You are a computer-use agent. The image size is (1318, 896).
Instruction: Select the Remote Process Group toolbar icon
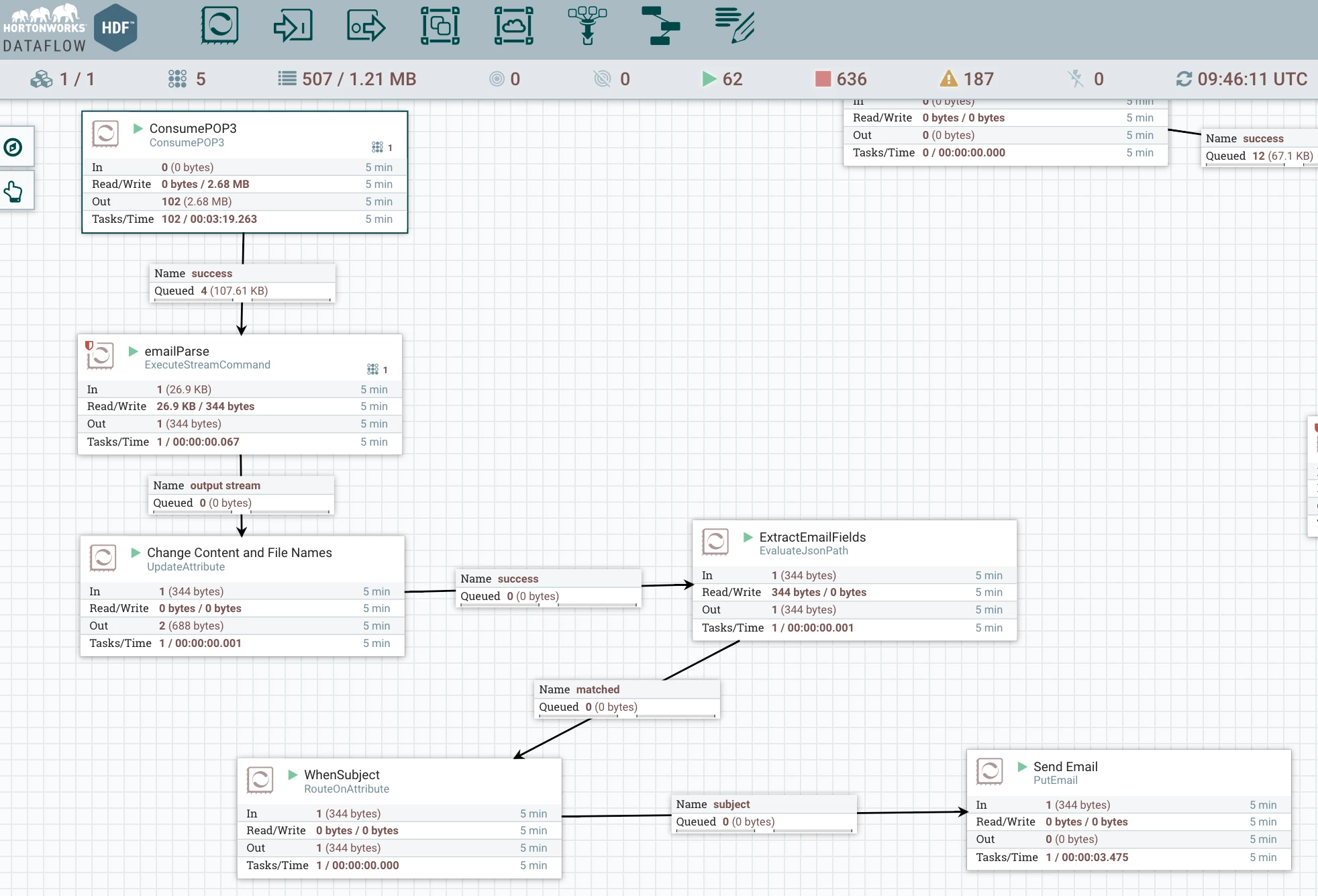point(514,26)
